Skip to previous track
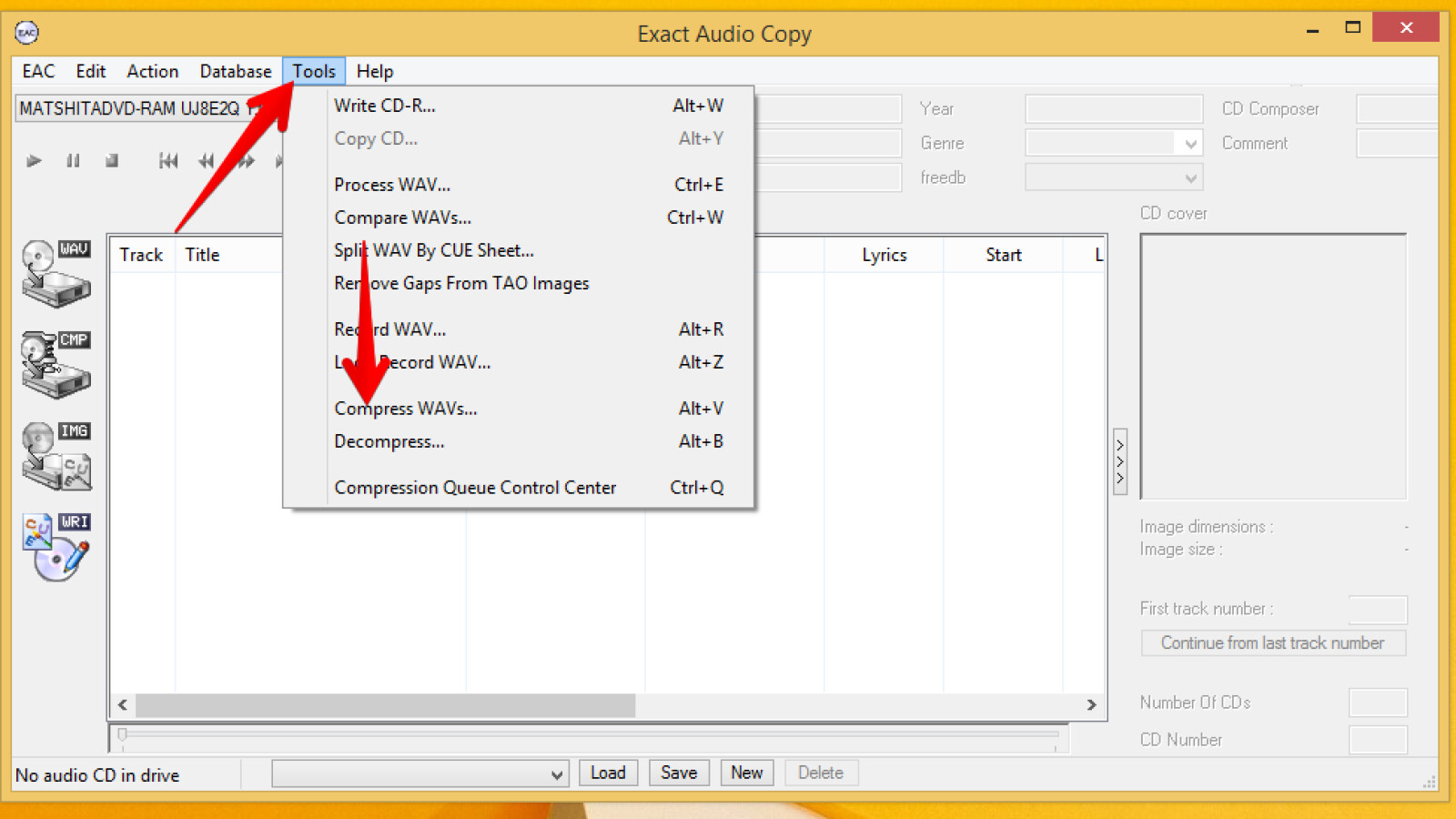 pyautogui.click(x=167, y=160)
